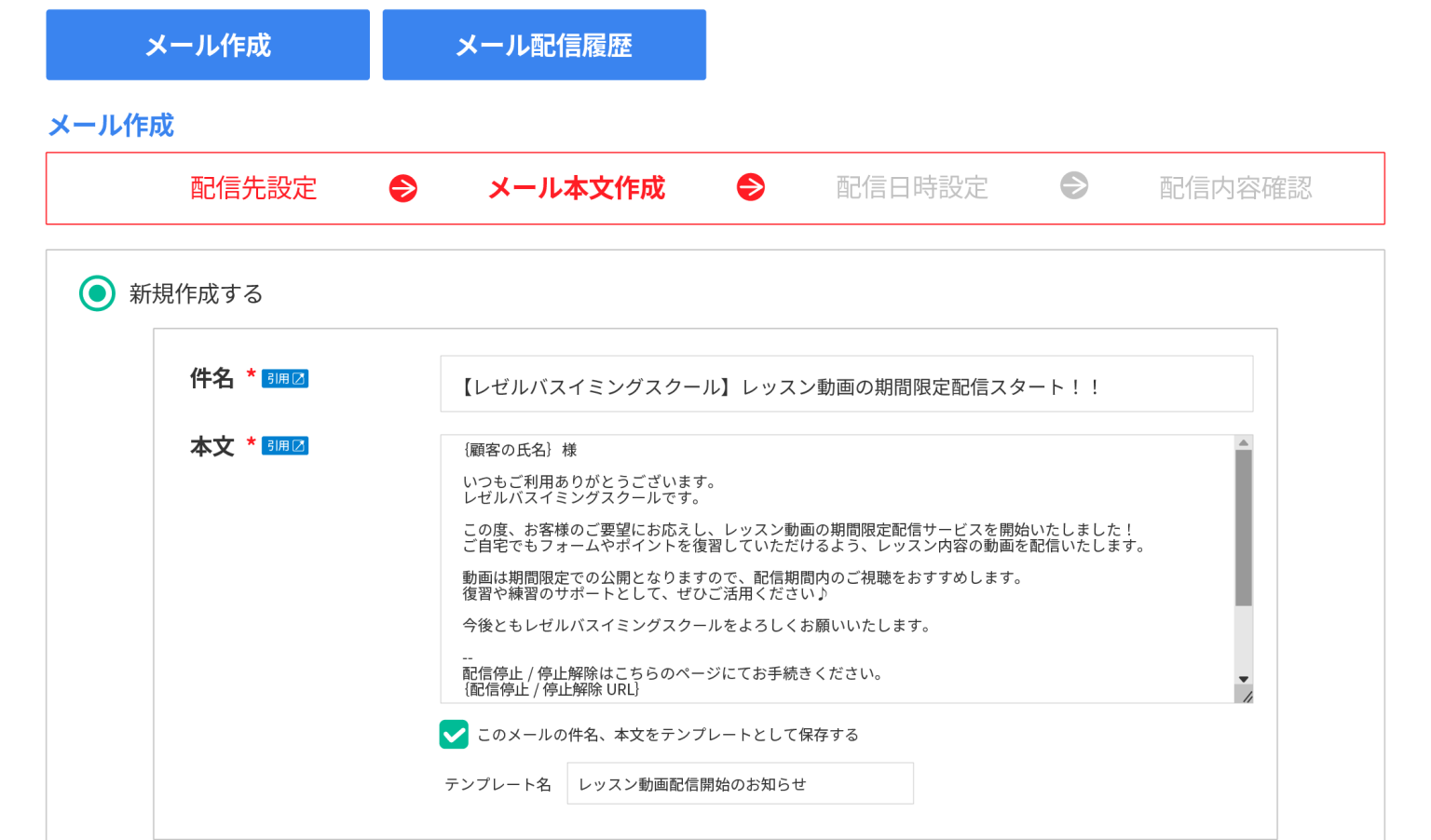Go to 配信先設定 step
This screenshot has height=840, width=1431.
tap(253, 188)
